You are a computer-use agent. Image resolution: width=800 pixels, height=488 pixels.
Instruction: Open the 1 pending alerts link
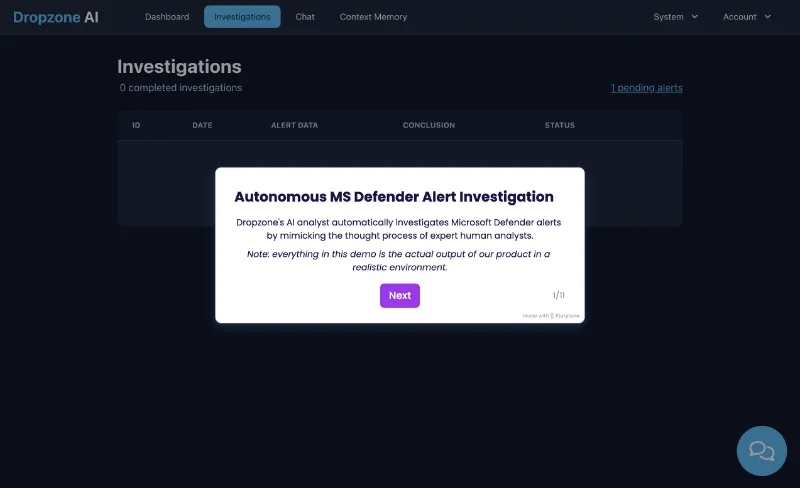tap(646, 88)
